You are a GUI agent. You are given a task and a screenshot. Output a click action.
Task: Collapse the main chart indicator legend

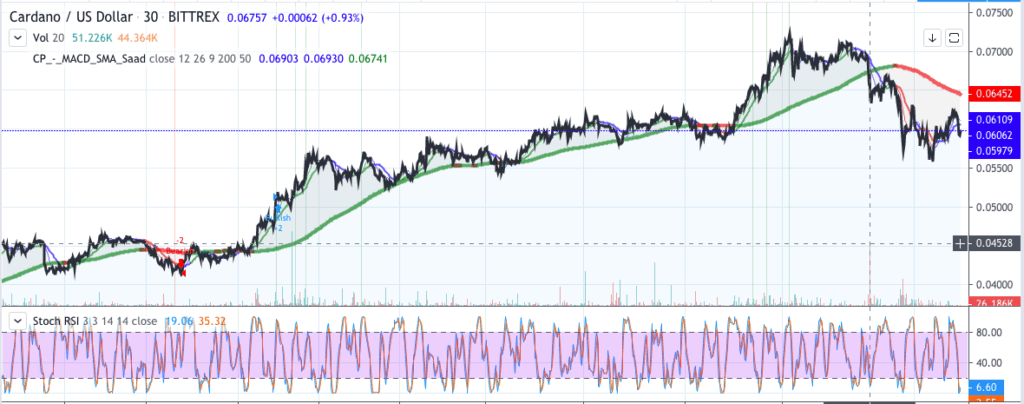click(16, 39)
